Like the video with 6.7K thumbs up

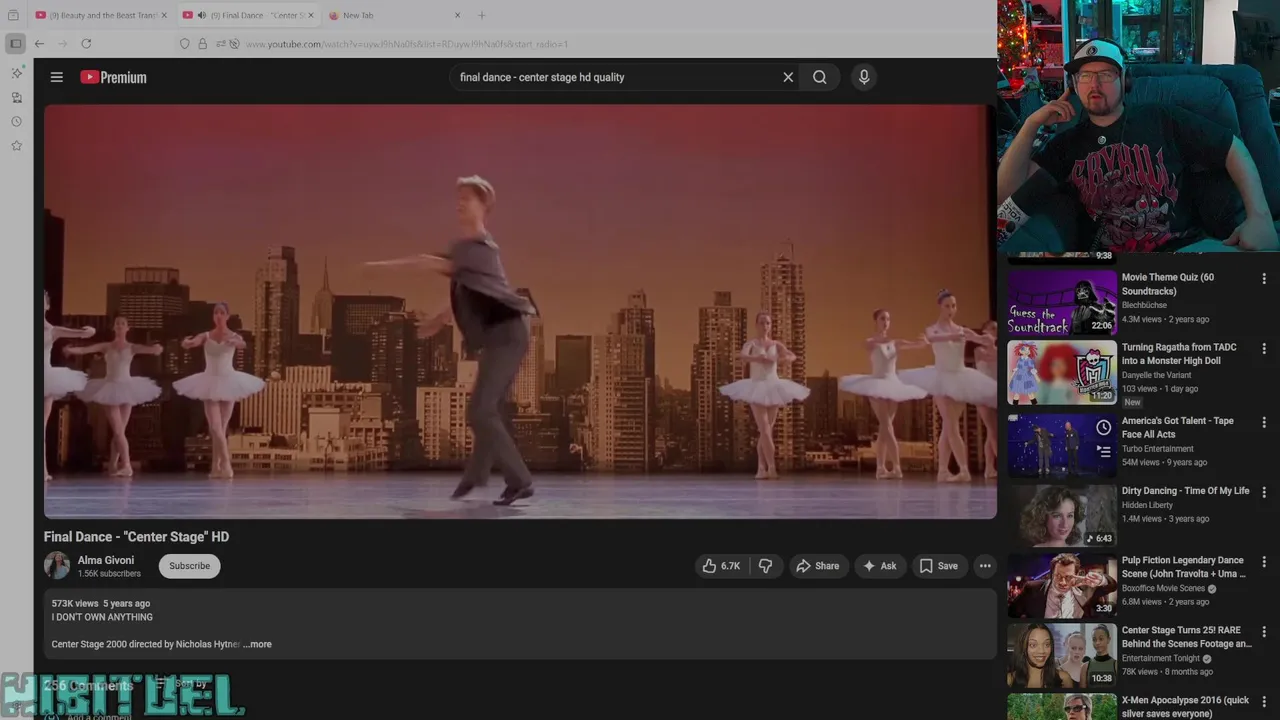[721, 566]
